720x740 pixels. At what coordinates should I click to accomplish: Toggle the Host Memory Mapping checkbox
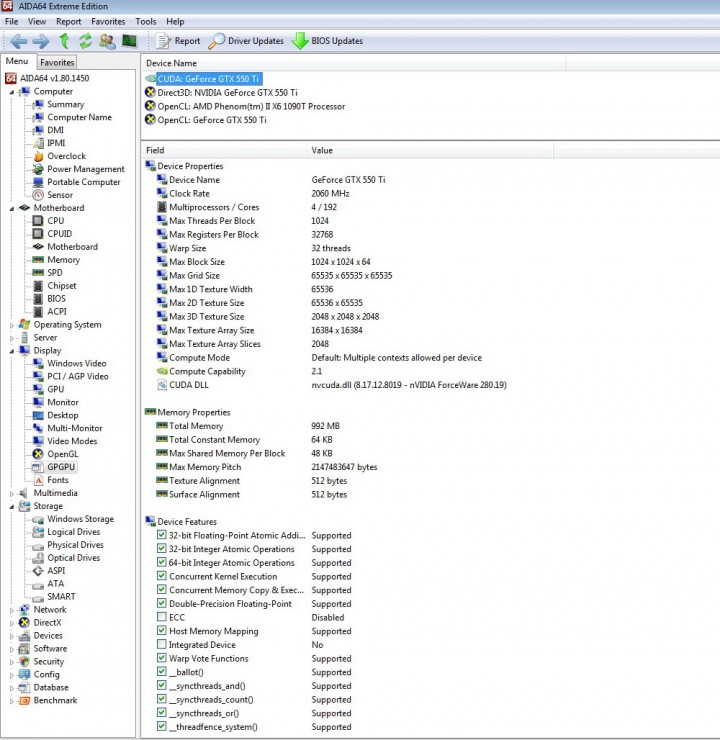(x=161, y=631)
